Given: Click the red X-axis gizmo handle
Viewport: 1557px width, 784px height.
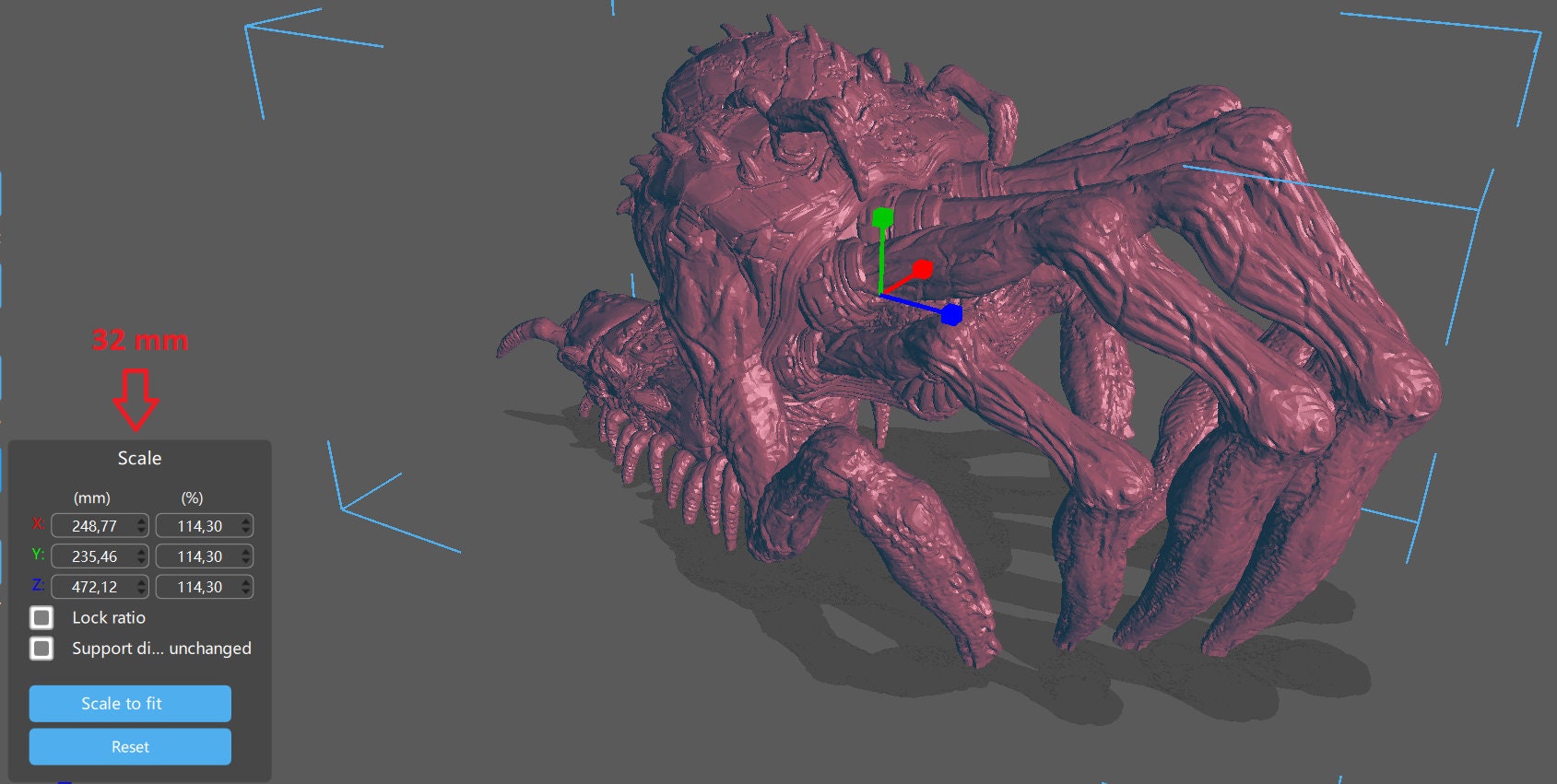Looking at the screenshot, I should pyautogui.click(x=922, y=269).
